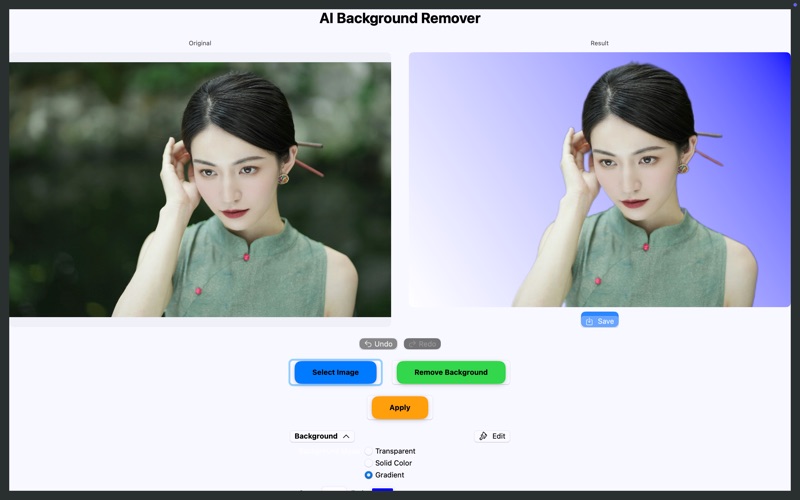This screenshot has width=800, height=500.
Task: Click the AI Background Remover title
Action: 400,18
